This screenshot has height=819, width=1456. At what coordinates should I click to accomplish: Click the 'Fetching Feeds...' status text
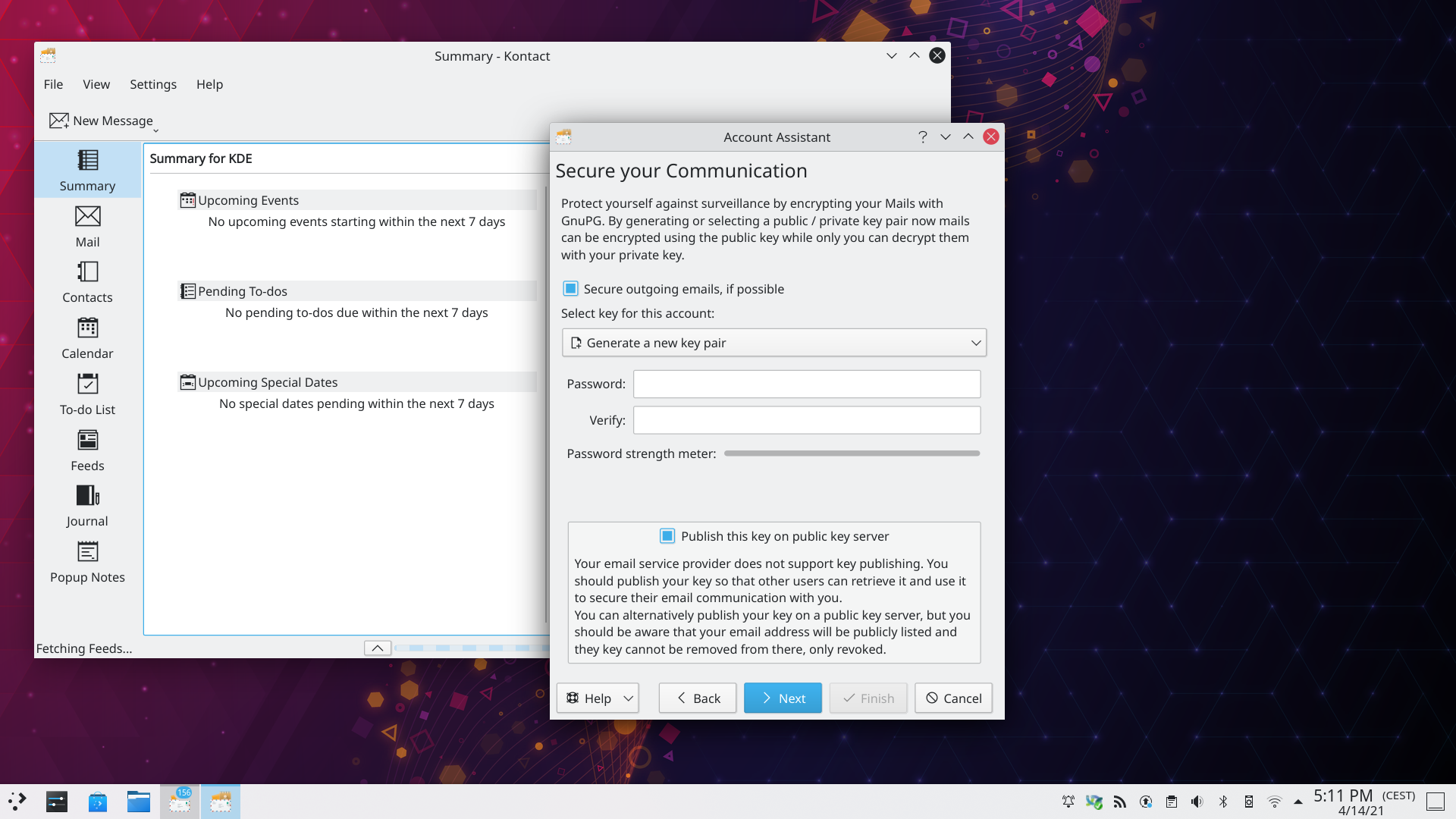[84, 648]
